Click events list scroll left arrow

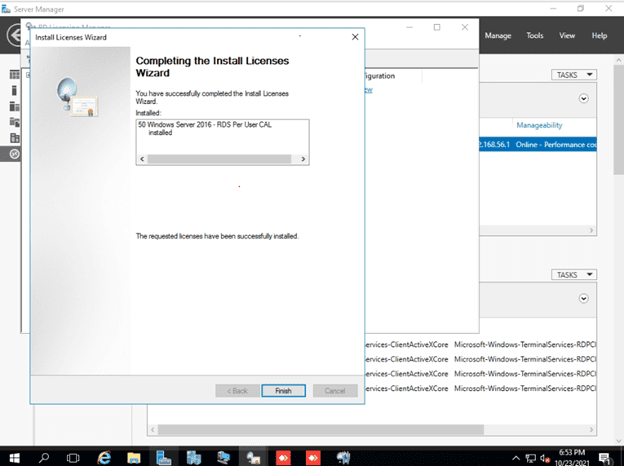pos(152,430)
